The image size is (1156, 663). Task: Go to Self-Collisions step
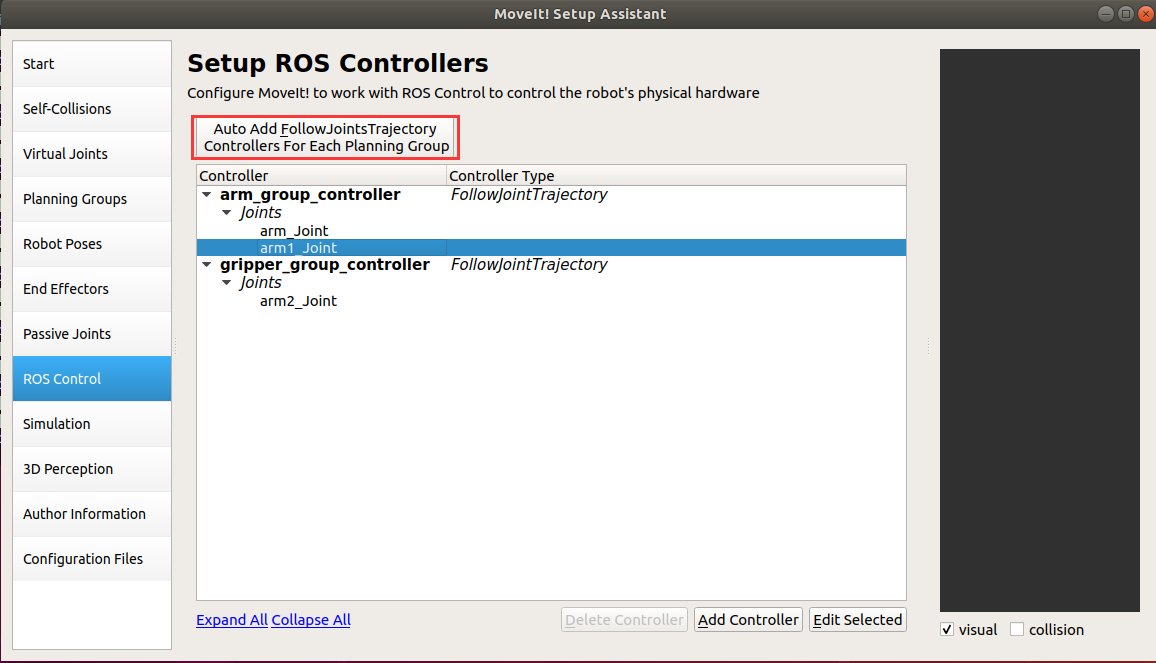click(x=92, y=109)
